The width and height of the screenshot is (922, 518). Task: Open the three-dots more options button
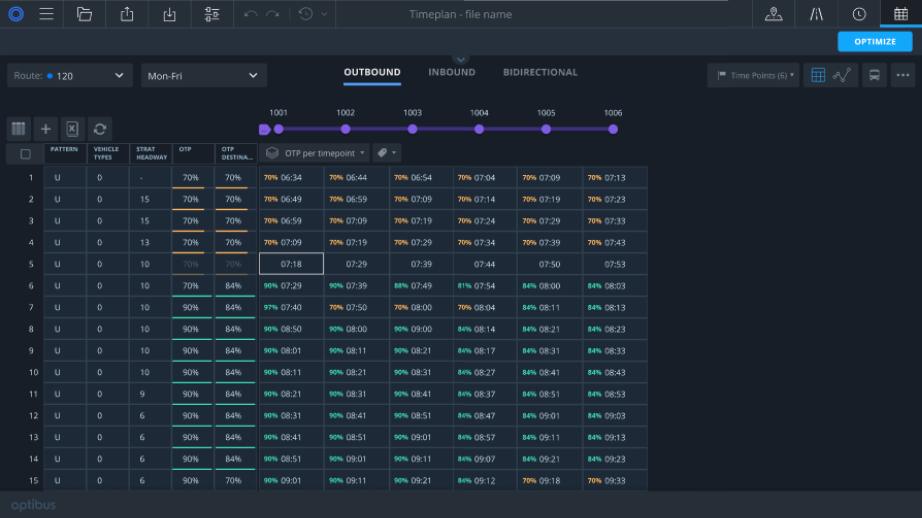[x=902, y=75]
